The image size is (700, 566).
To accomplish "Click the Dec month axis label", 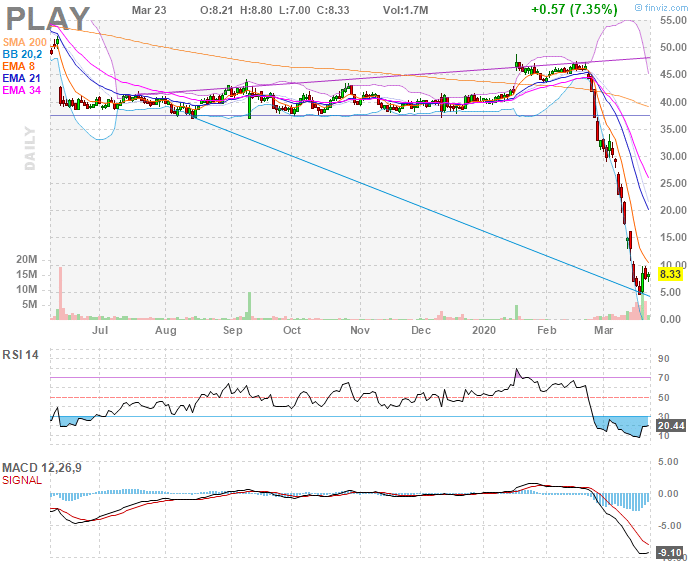I will point(421,330).
